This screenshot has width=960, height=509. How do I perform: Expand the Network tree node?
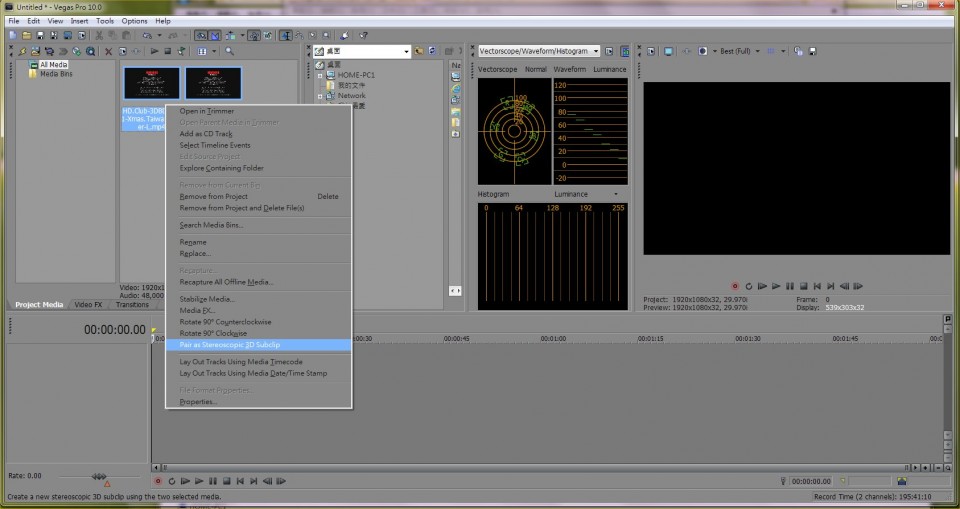pyautogui.click(x=320, y=96)
